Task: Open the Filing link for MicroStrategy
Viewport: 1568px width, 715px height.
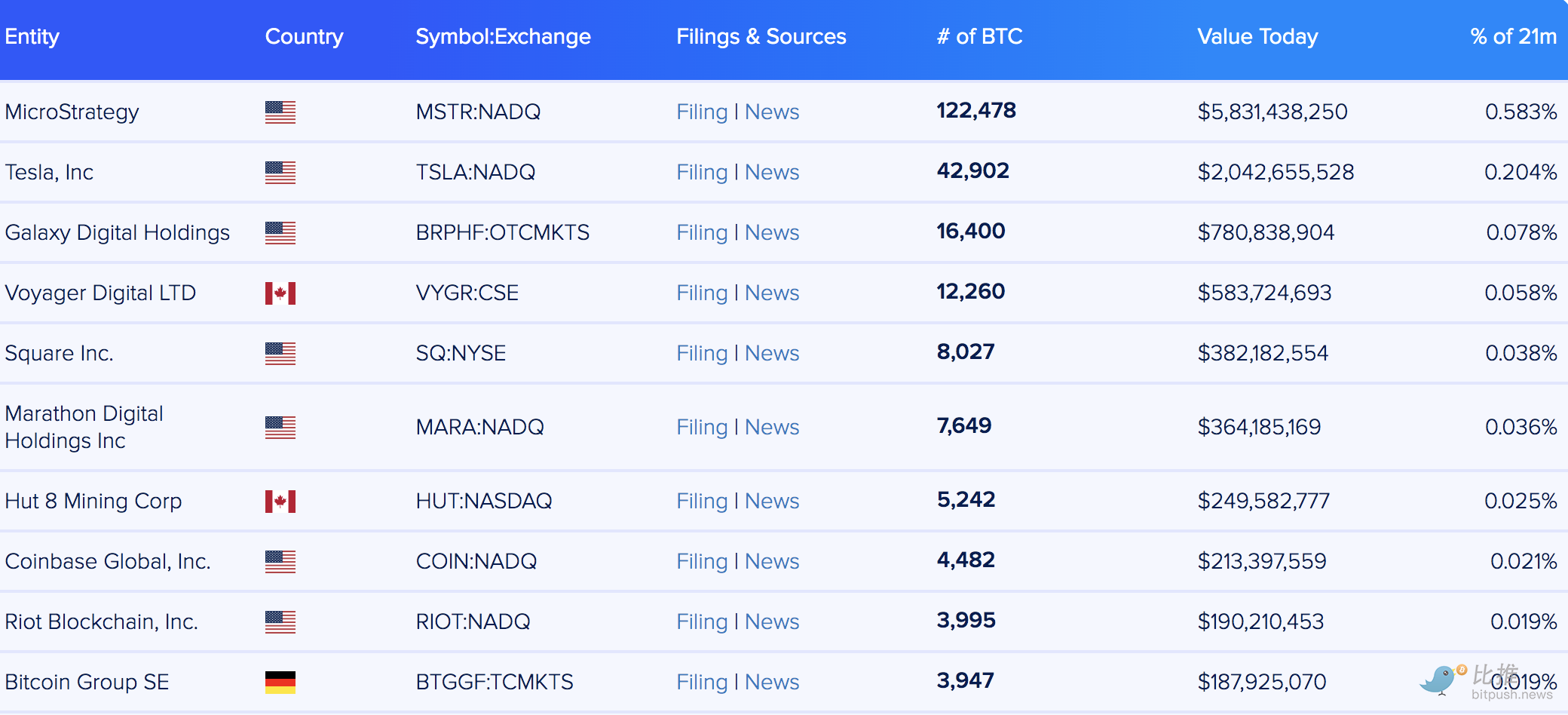Action: tap(702, 112)
